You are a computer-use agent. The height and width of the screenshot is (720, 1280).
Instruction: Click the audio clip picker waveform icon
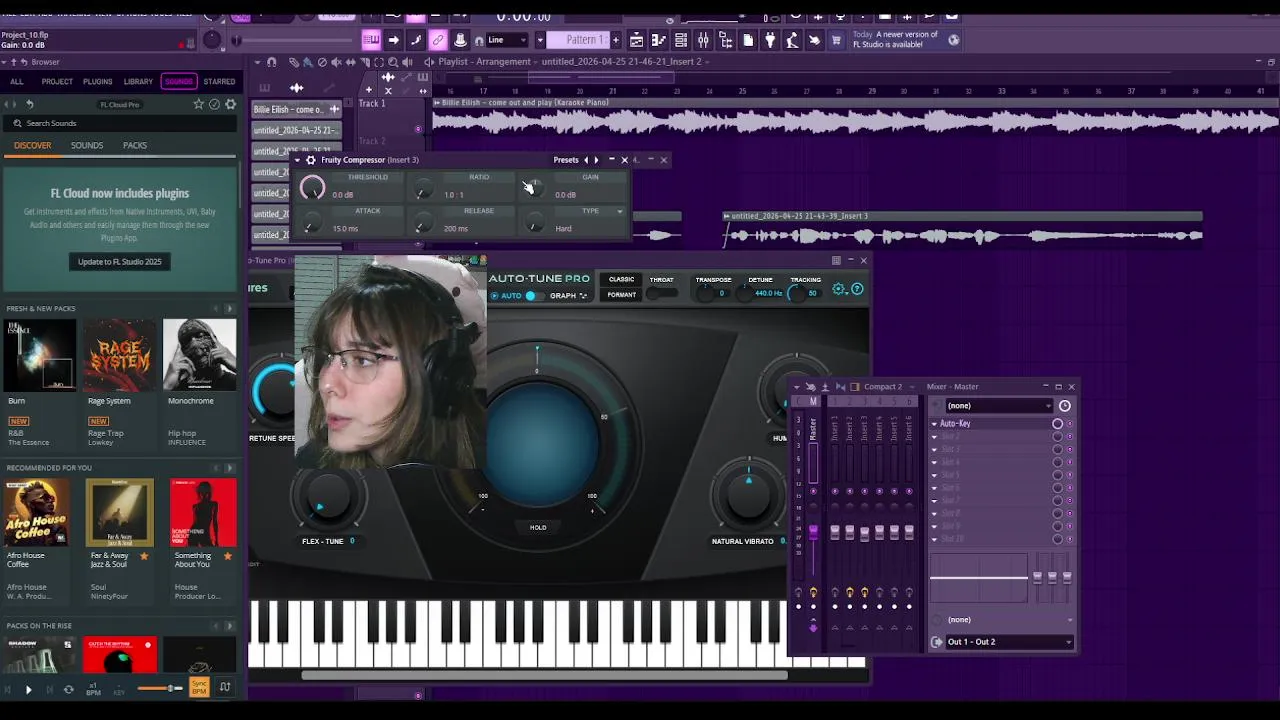coord(296,88)
